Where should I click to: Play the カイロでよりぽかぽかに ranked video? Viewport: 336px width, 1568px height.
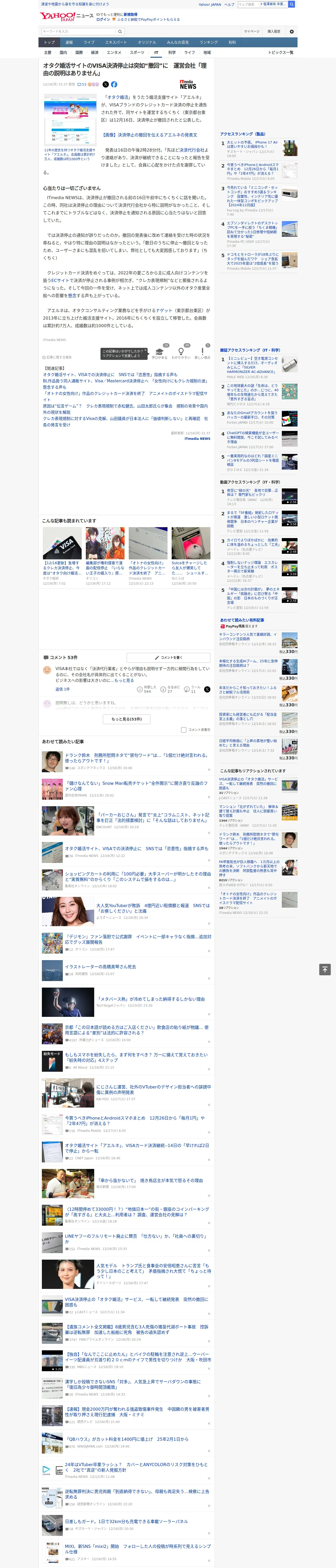(290, 545)
